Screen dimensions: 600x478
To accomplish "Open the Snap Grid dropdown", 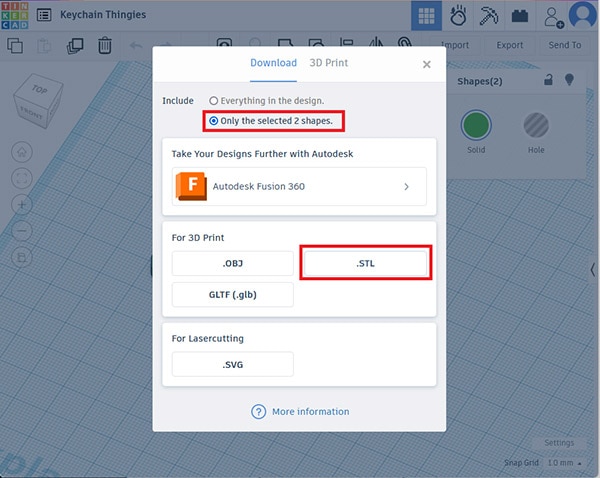I will click(565, 463).
